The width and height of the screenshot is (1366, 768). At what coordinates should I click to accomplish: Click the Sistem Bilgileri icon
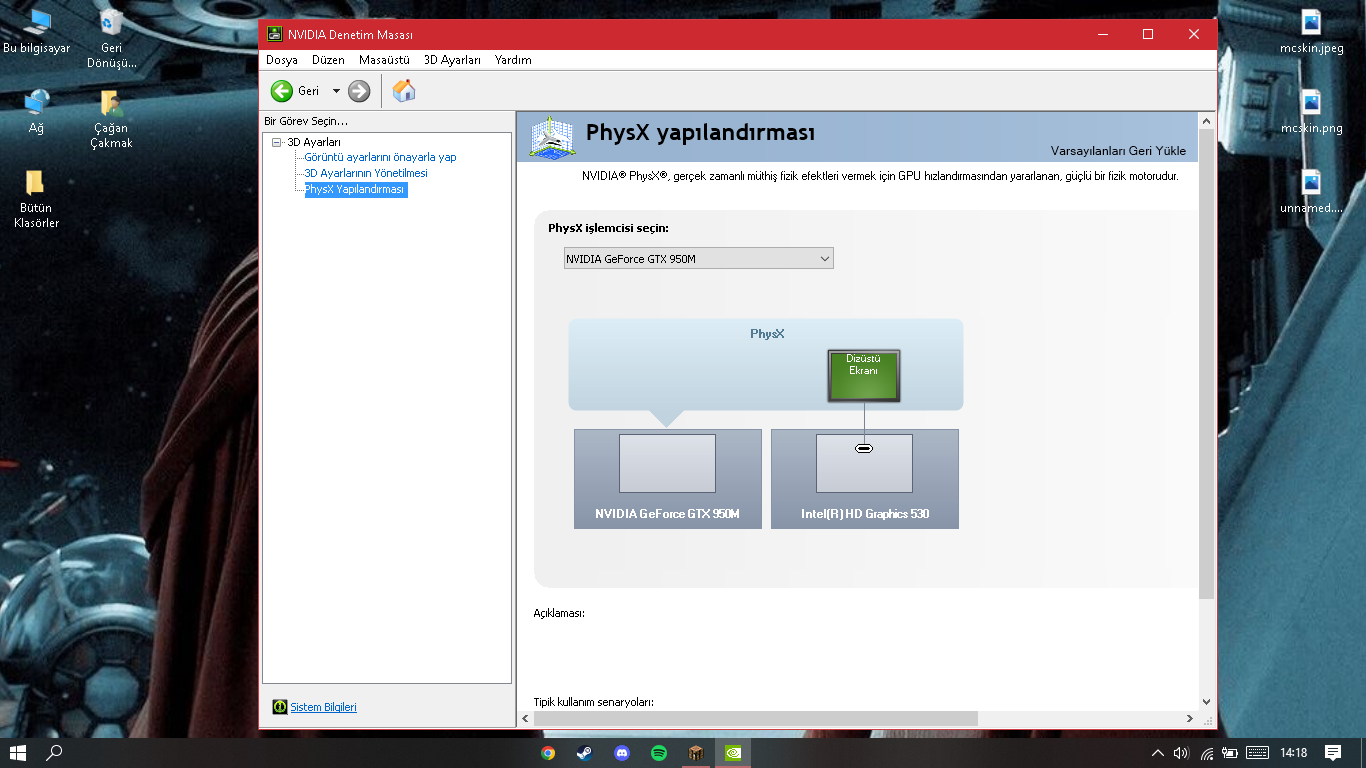pos(280,707)
